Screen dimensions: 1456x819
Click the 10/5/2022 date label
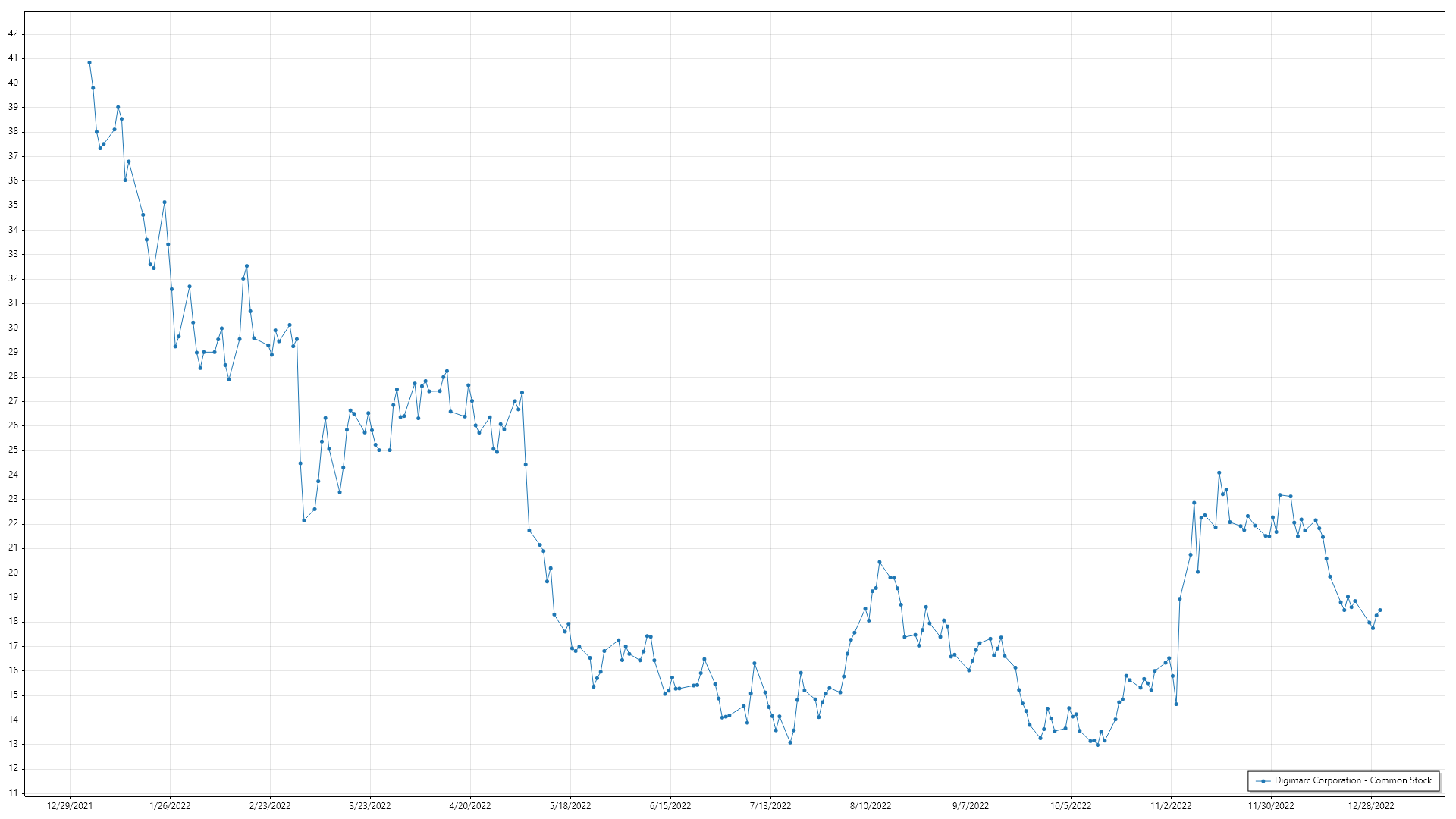click(x=1071, y=806)
